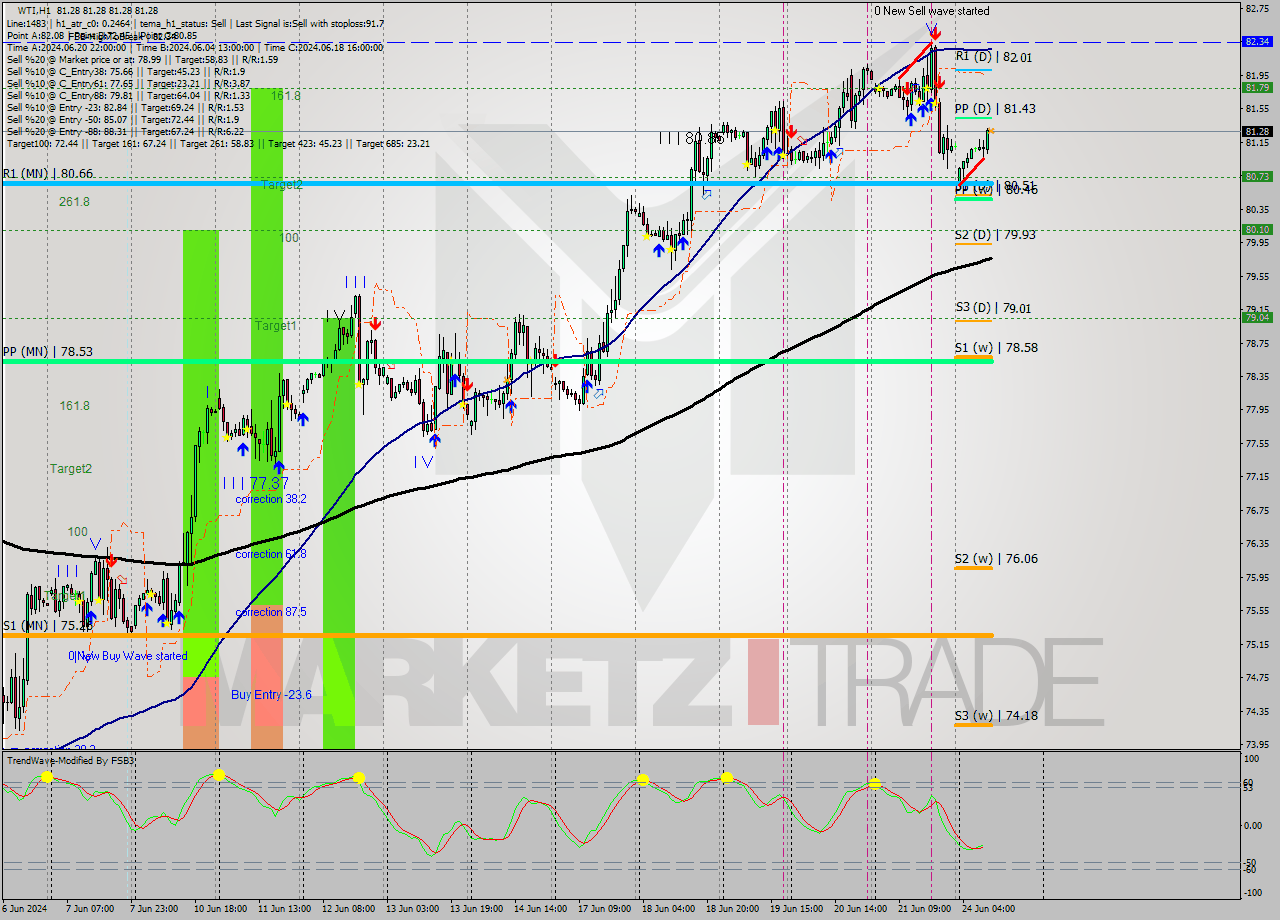Screen dimensions: 1280x920
Task: Click the green 81.79 price tag on axis
Action: (x=1257, y=87)
